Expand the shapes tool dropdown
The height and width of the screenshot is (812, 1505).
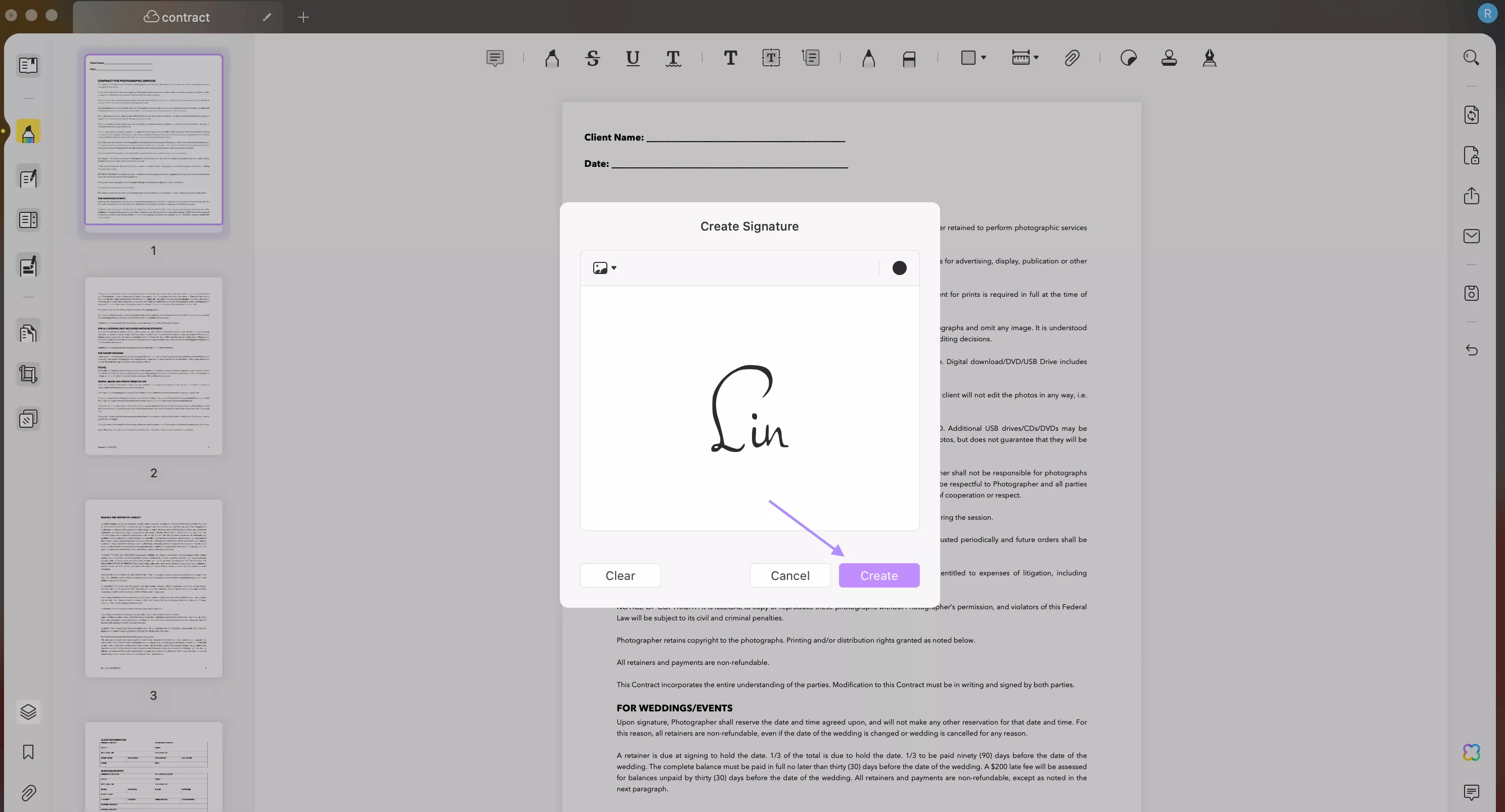pos(984,58)
